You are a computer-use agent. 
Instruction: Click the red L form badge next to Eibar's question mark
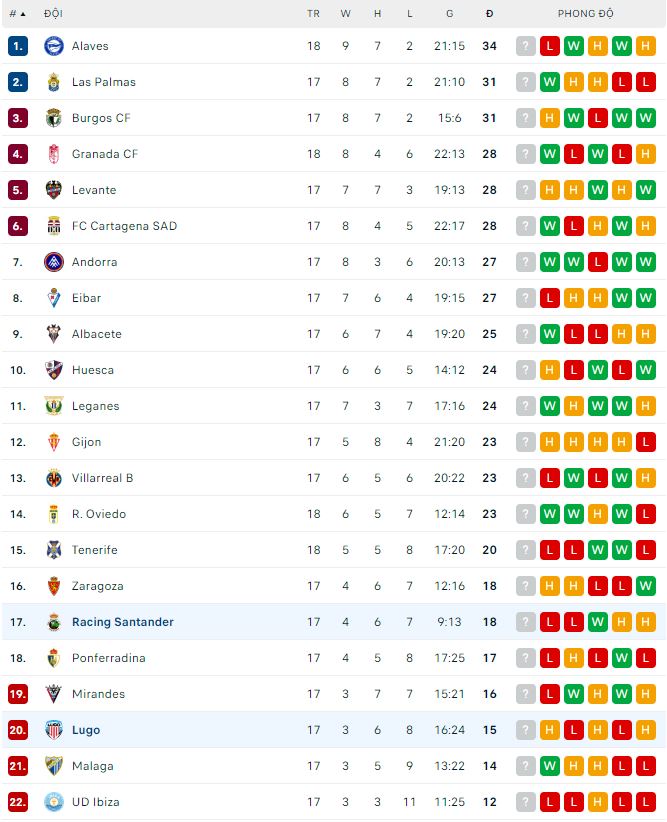point(550,298)
